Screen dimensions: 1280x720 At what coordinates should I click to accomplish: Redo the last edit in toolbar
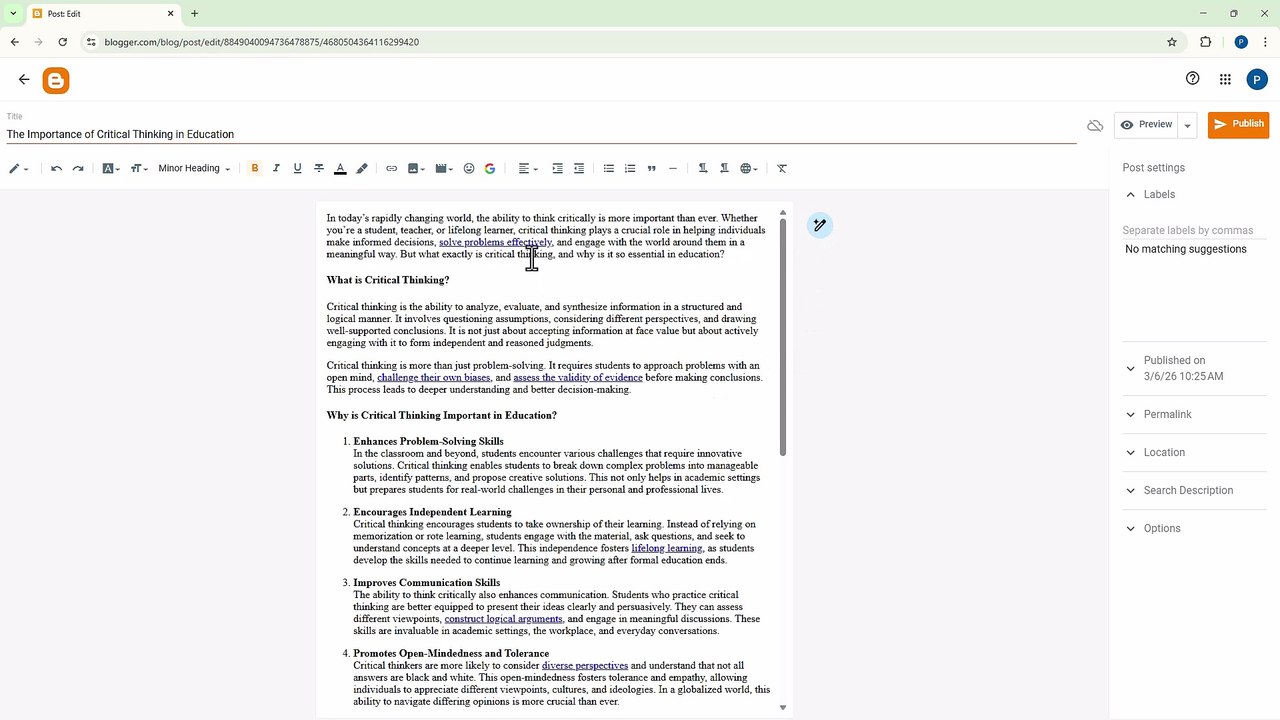(78, 168)
